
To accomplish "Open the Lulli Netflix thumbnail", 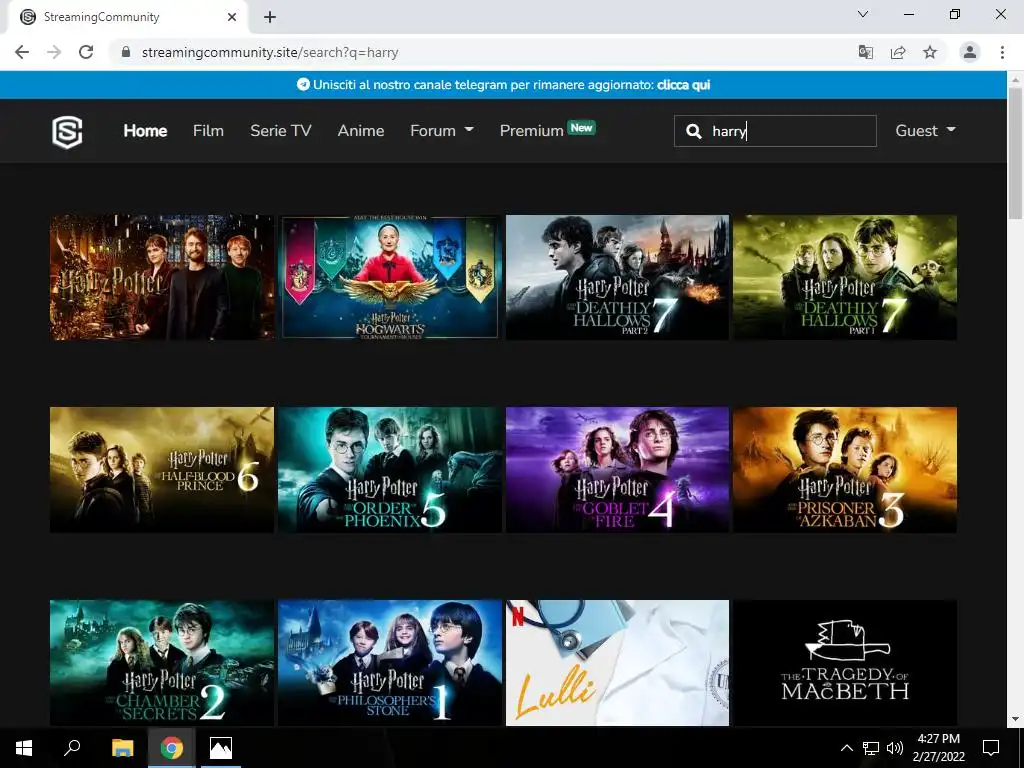I will click(x=617, y=662).
